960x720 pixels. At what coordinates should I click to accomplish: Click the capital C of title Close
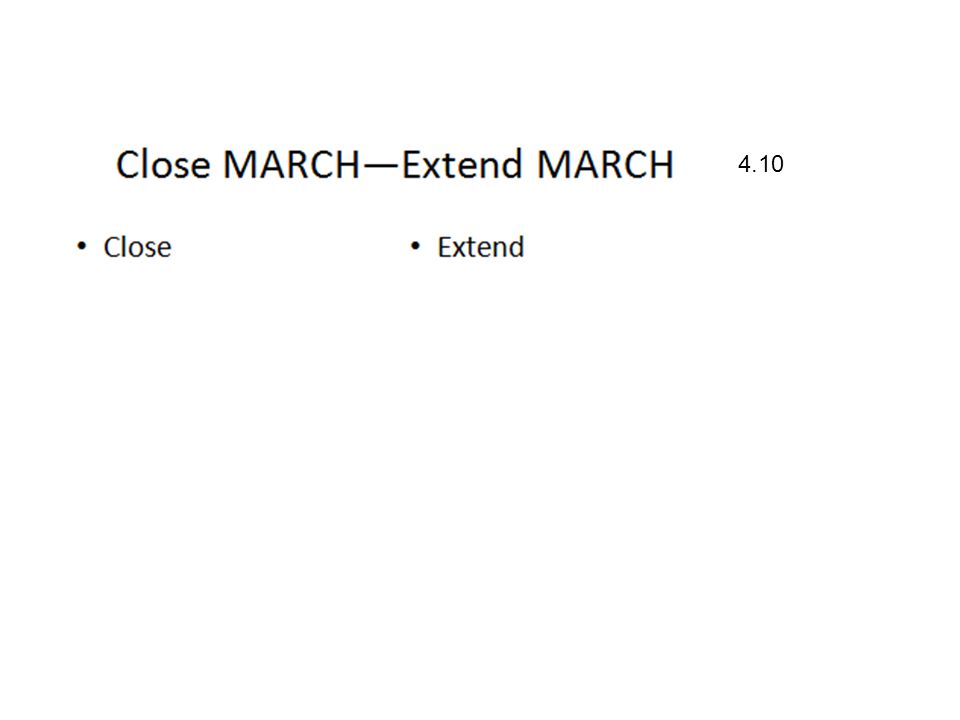[129, 164]
